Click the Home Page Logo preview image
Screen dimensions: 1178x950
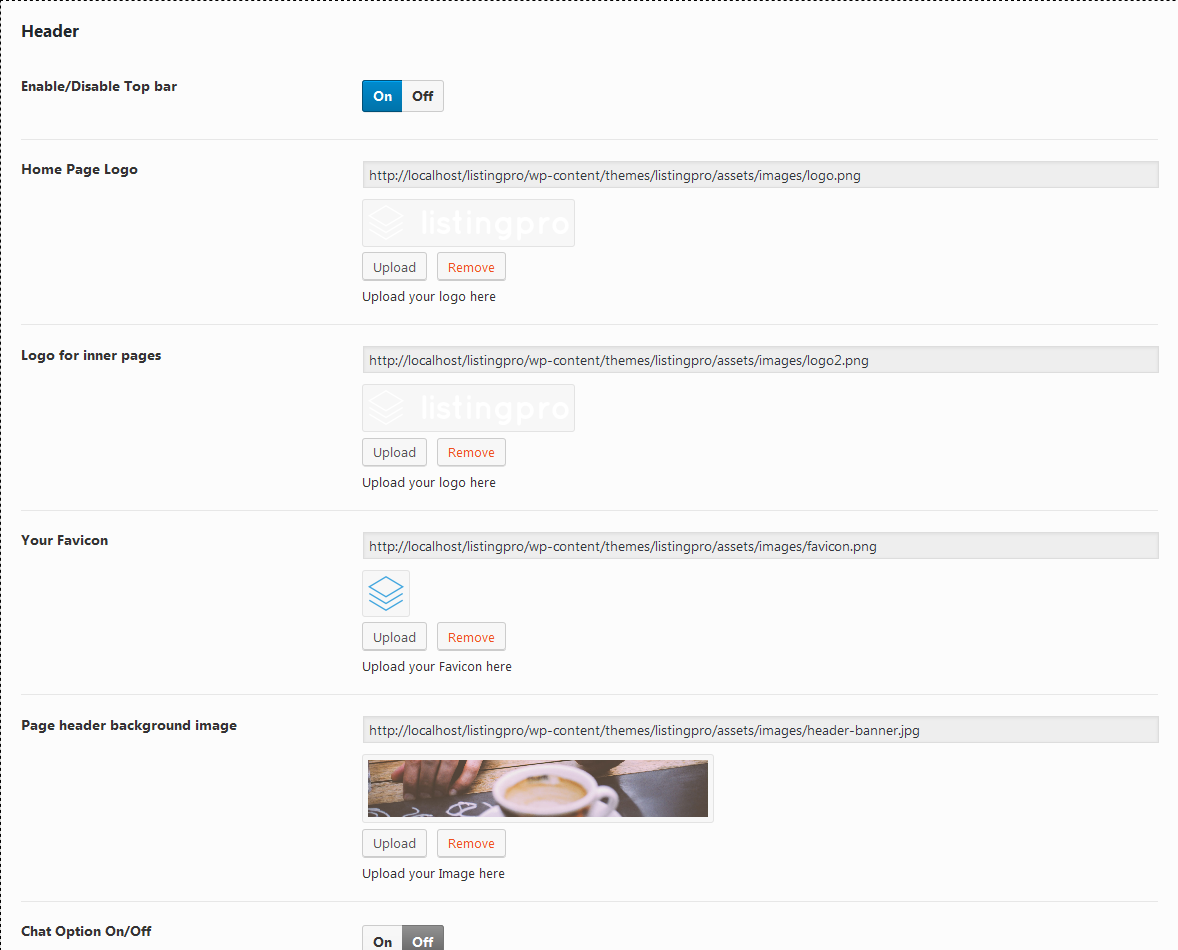click(x=468, y=223)
